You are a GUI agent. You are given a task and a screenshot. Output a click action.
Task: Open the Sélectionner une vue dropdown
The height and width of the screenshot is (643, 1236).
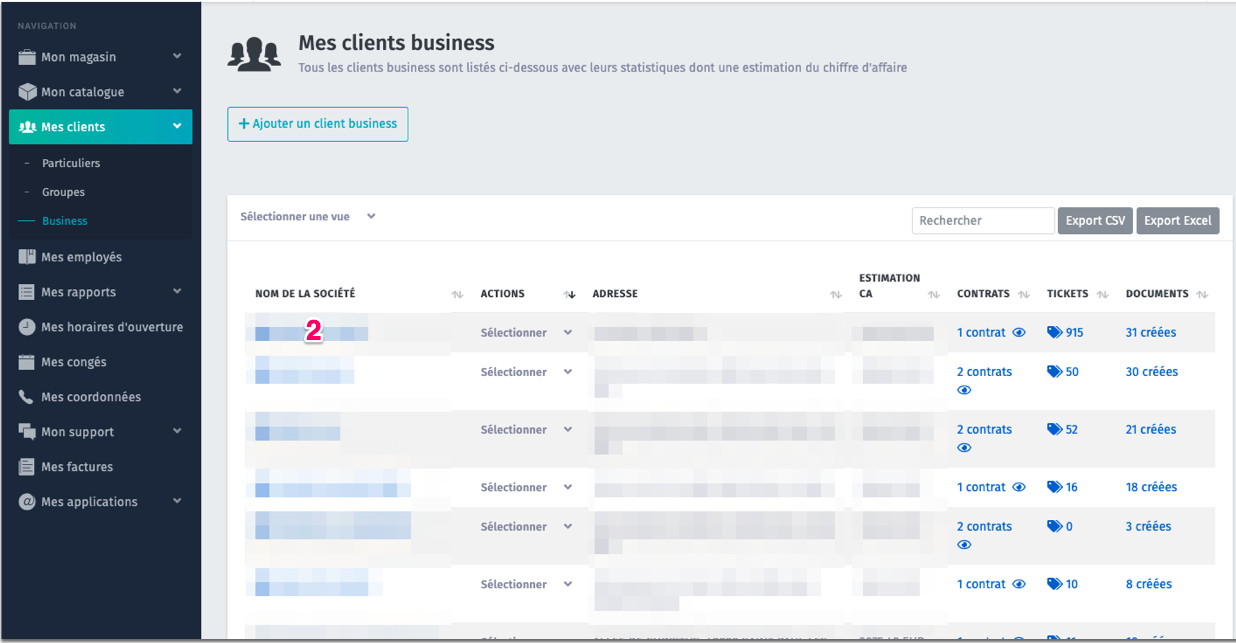[308, 216]
